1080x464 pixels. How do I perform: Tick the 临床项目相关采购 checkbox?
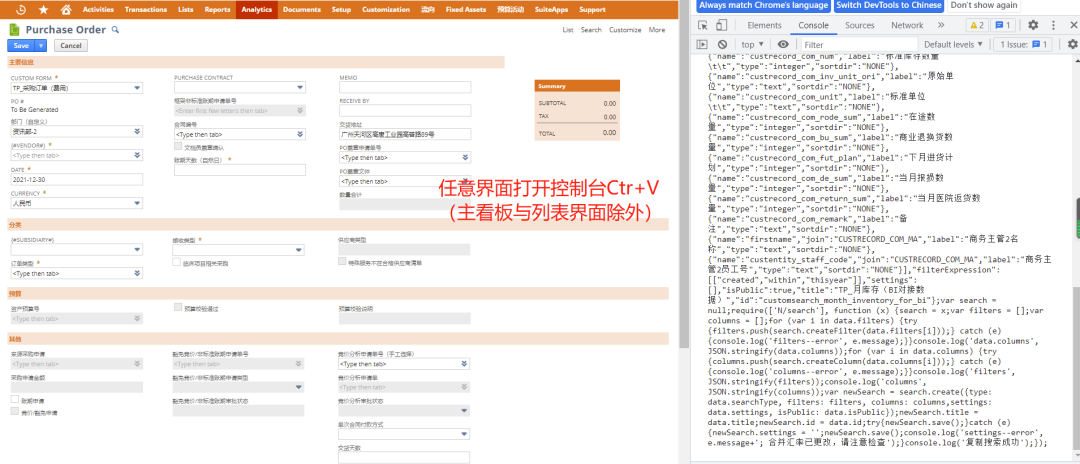click(x=176, y=263)
